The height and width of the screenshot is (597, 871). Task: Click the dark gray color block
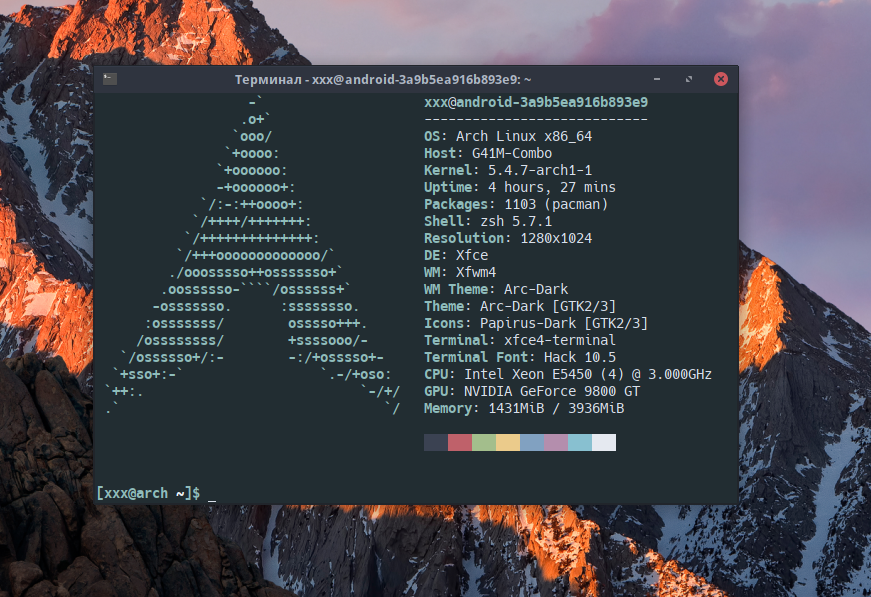[x=436, y=443]
